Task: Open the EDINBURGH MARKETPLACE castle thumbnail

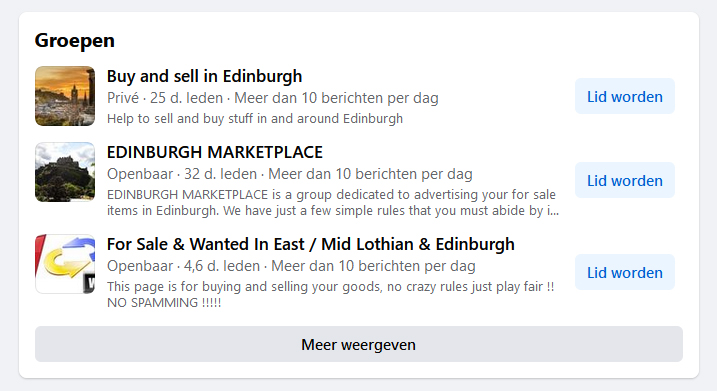Action: click(65, 172)
